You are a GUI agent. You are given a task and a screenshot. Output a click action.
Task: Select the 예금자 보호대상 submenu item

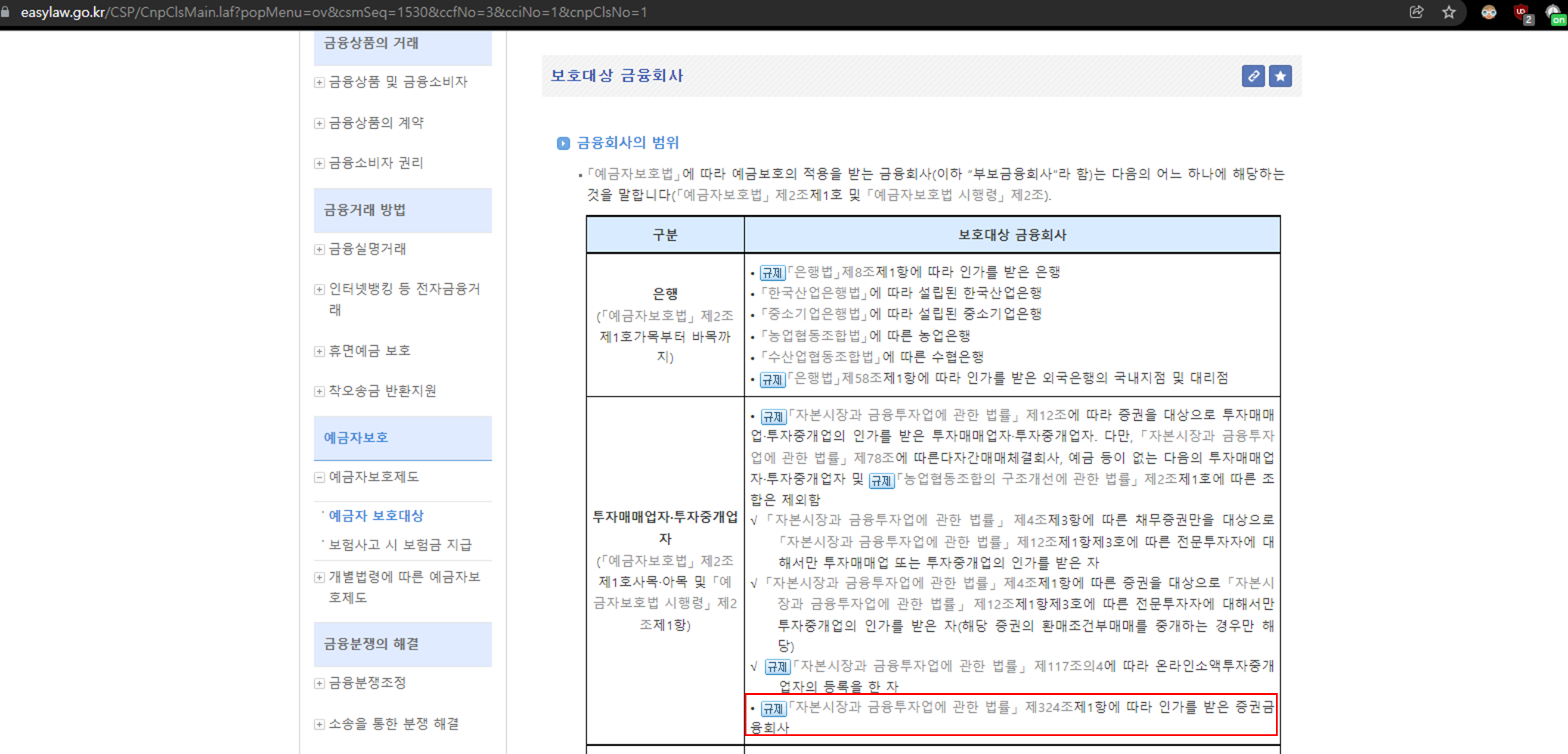(x=376, y=516)
